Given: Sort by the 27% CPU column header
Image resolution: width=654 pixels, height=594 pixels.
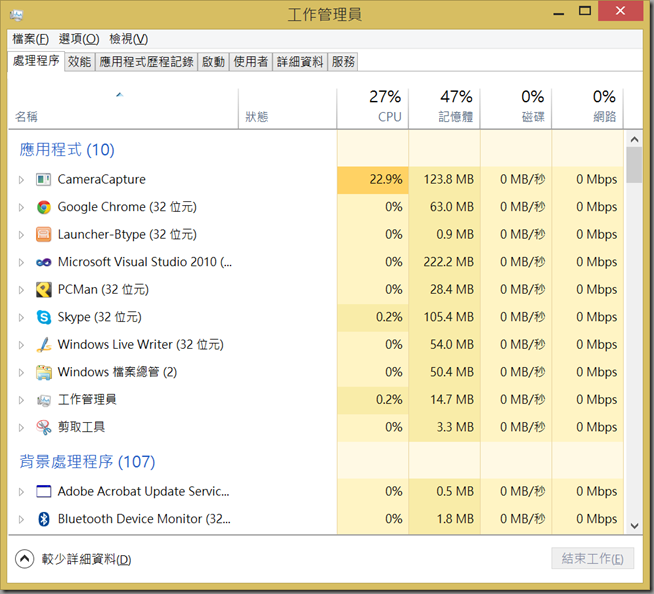Looking at the screenshot, I should 372,108.
